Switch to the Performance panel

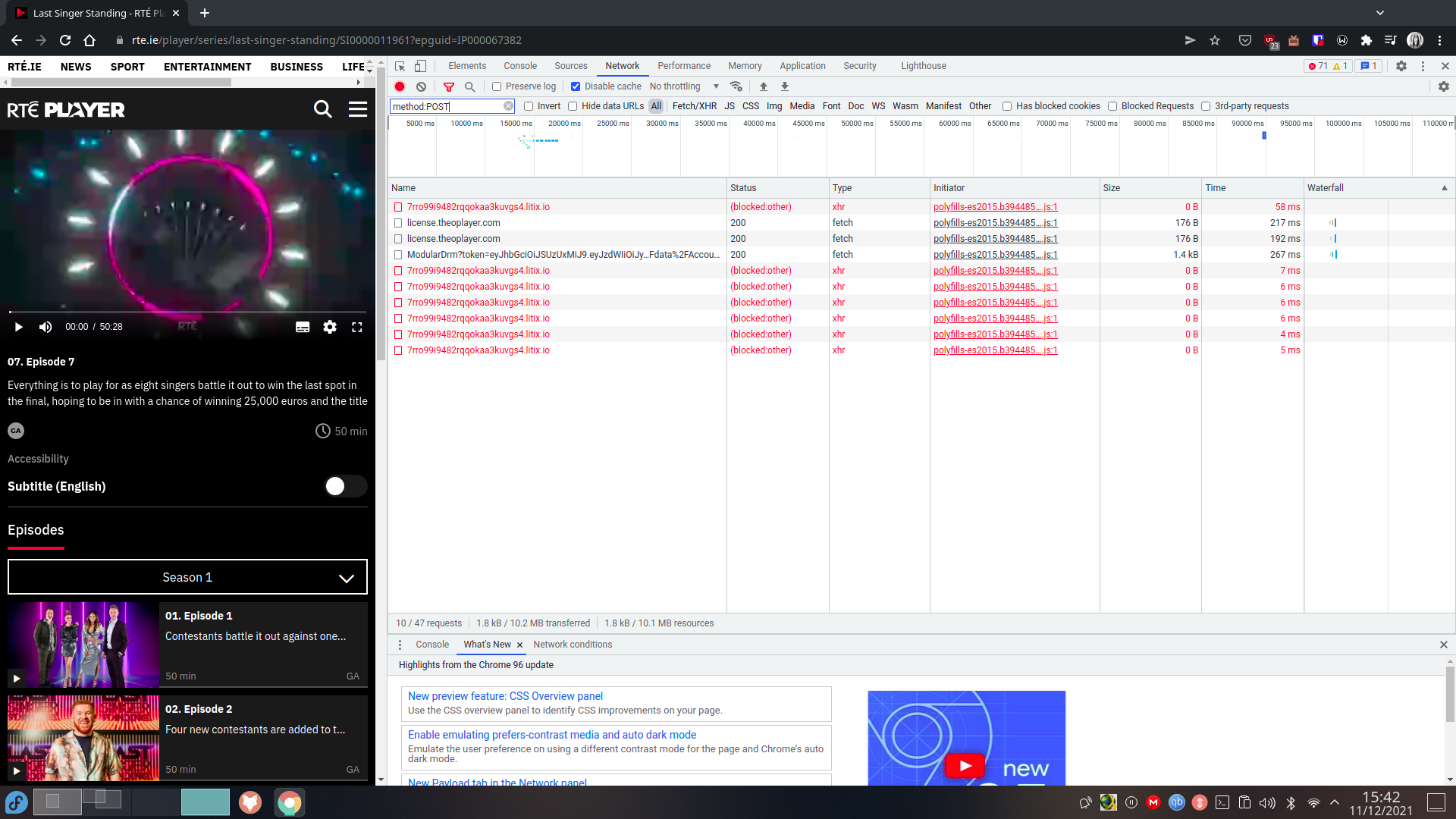683,66
